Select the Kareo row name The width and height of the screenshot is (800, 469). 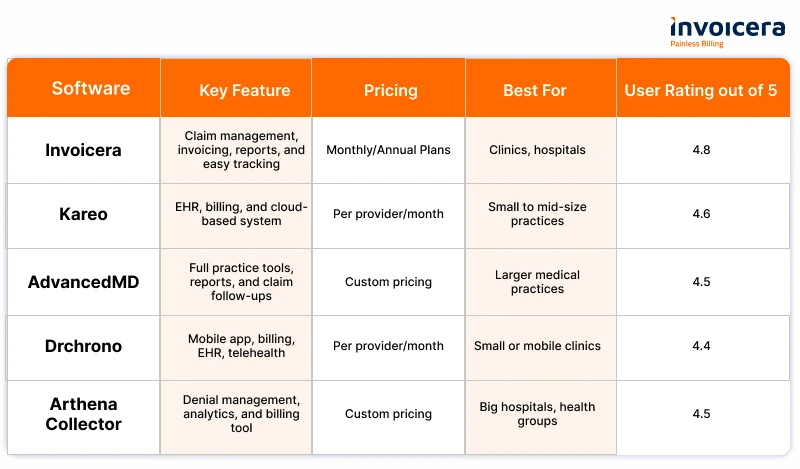[x=83, y=214]
